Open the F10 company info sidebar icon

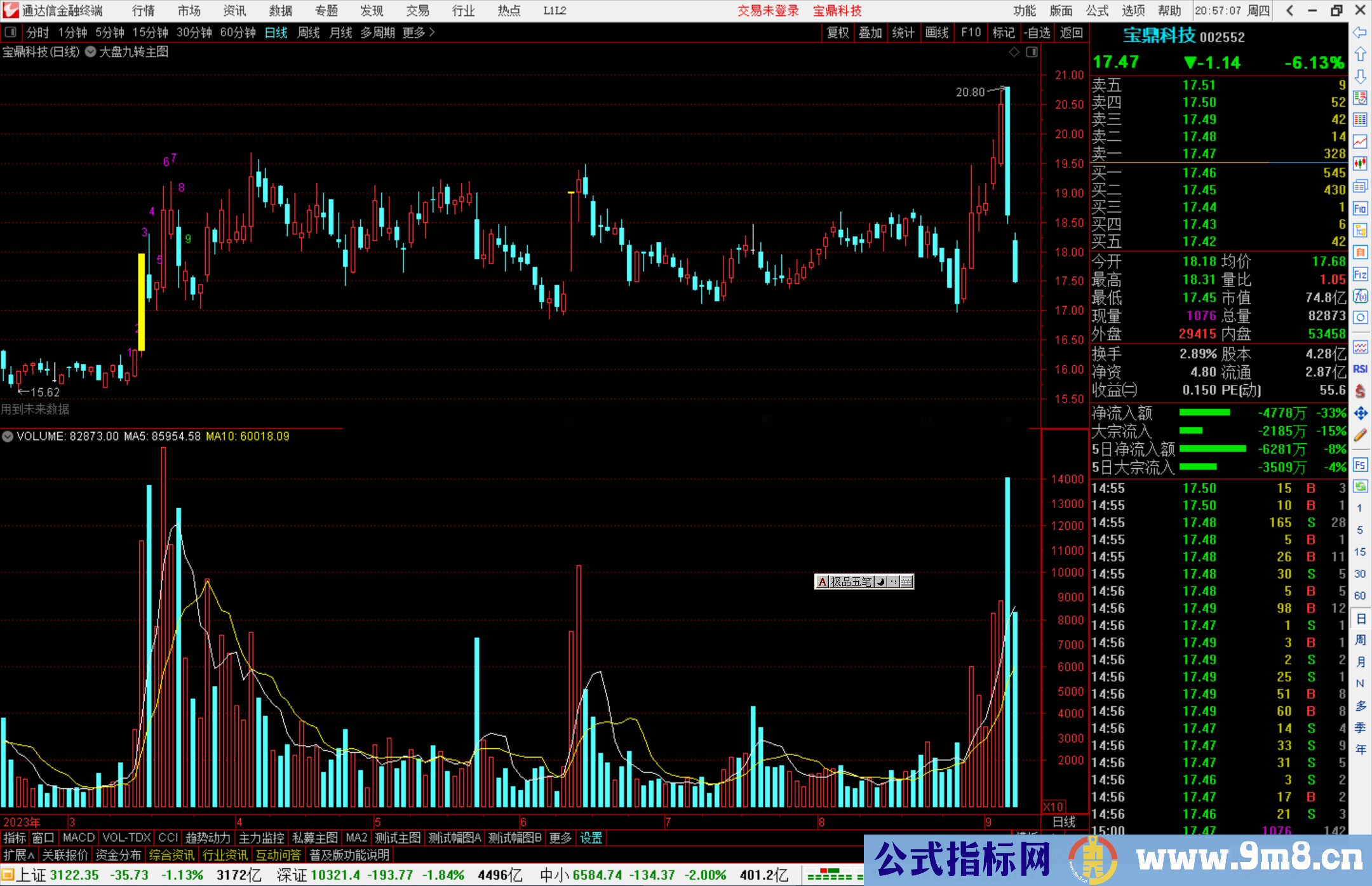point(1360,209)
